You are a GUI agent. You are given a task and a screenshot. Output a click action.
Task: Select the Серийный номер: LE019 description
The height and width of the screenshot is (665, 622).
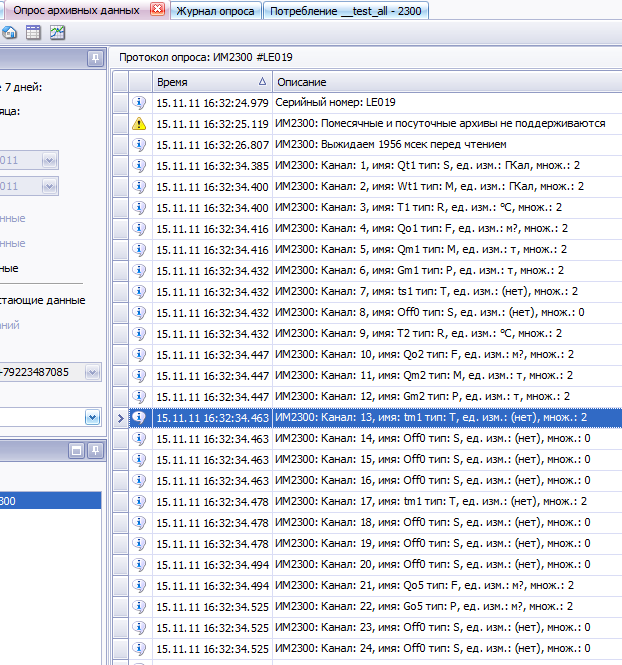tap(335, 102)
